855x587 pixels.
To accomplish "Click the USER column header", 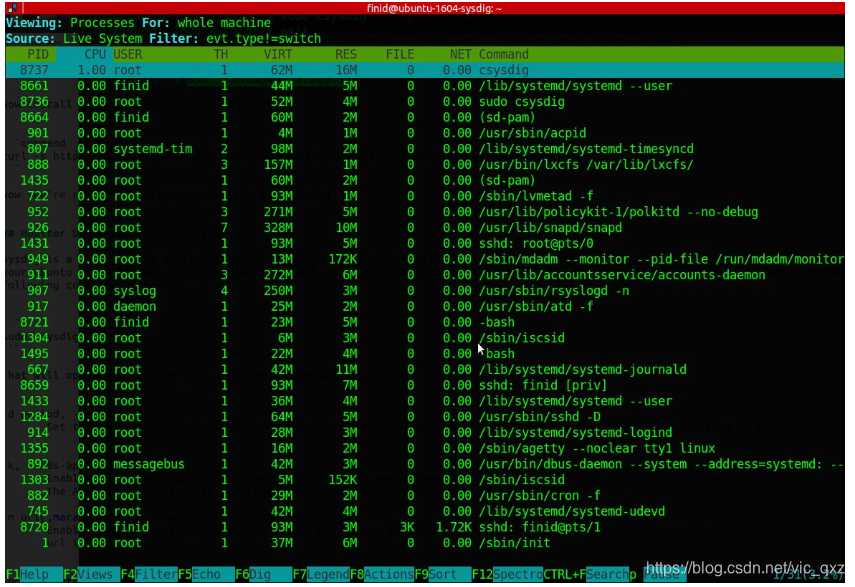I will (x=128, y=55).
